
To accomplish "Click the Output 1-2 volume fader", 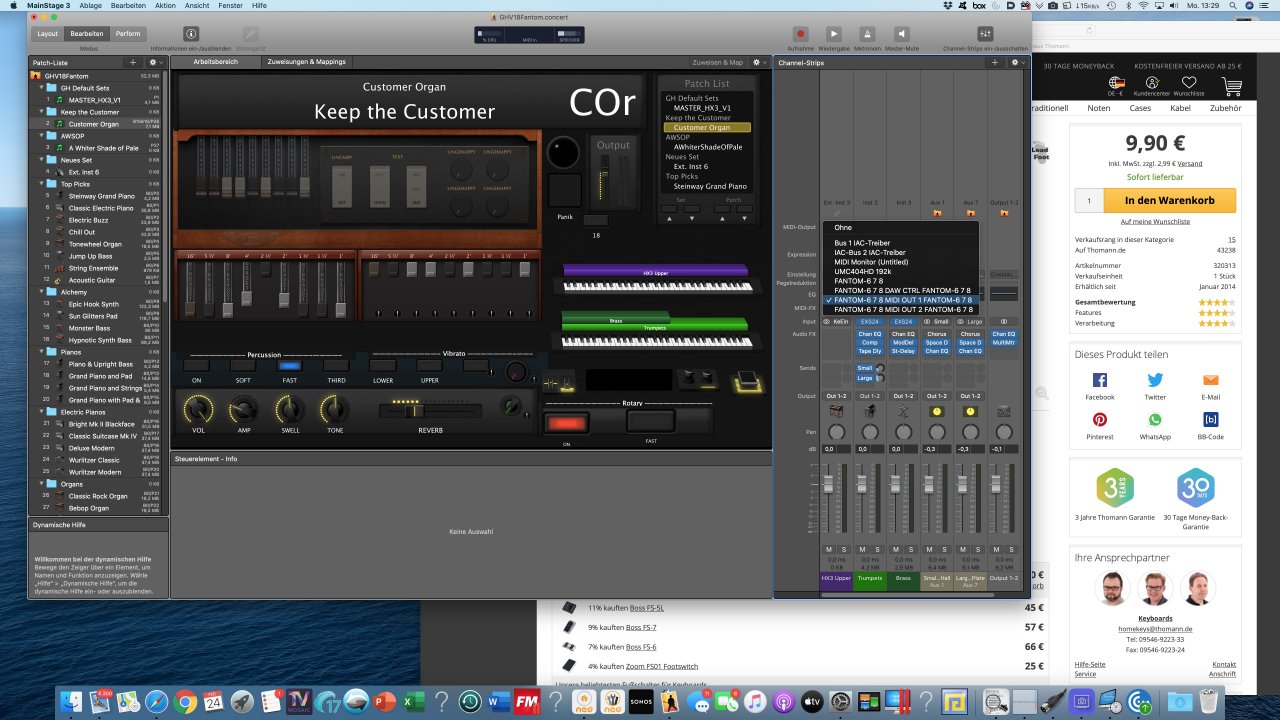I will click(x=995, y=484).
